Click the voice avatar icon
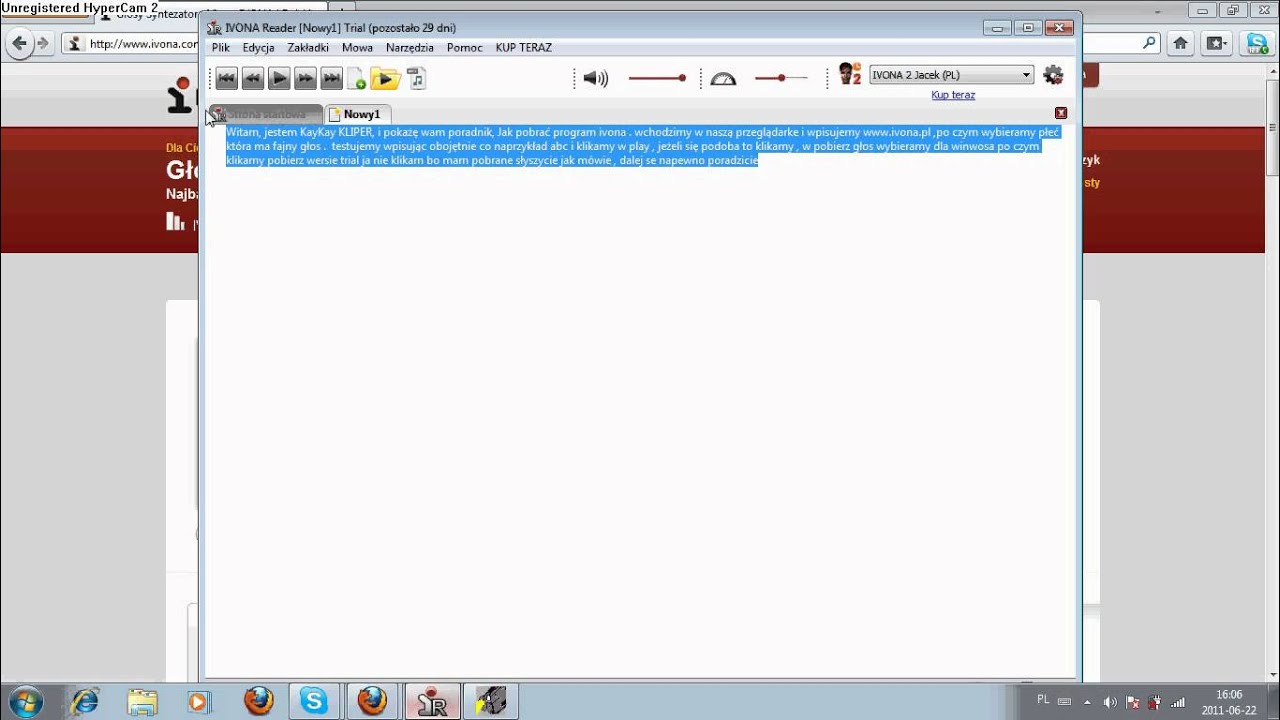Viewport: 1280px width, 720px height. pyautogui.click(x=849, y=74)
